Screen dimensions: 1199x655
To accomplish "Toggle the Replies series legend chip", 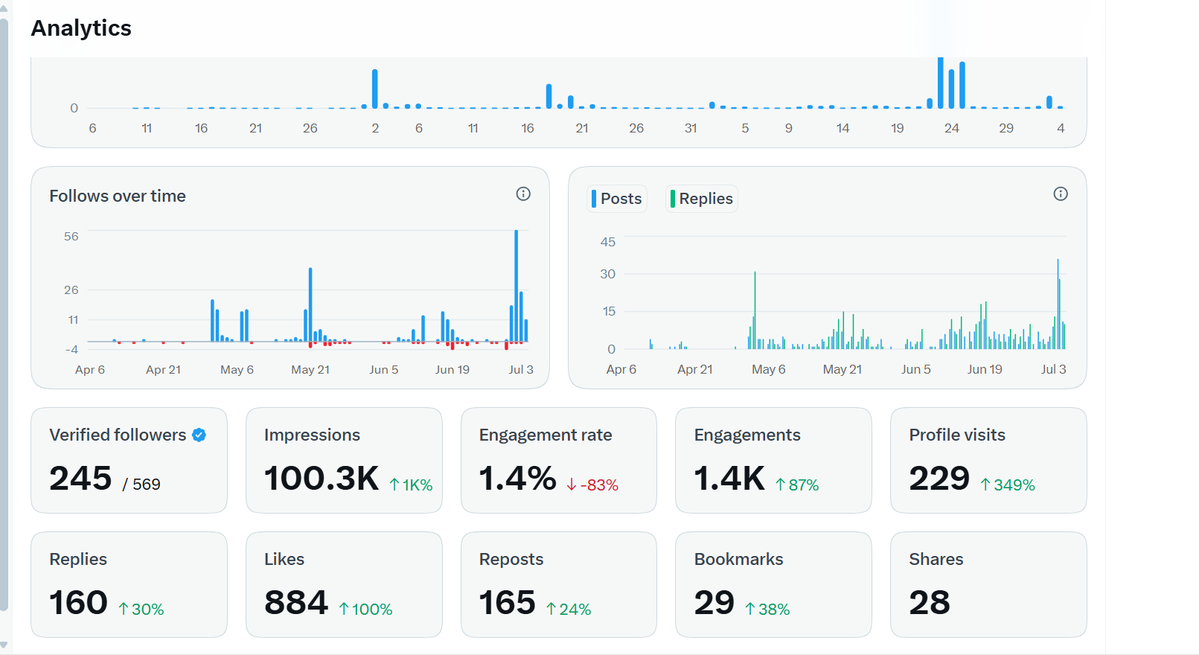I will (x=702, y=199).
